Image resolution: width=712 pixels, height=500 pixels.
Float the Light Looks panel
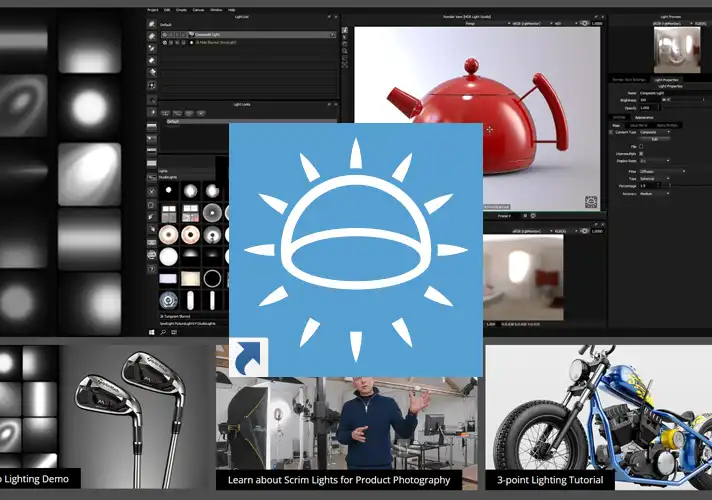[x=329, y=104]
